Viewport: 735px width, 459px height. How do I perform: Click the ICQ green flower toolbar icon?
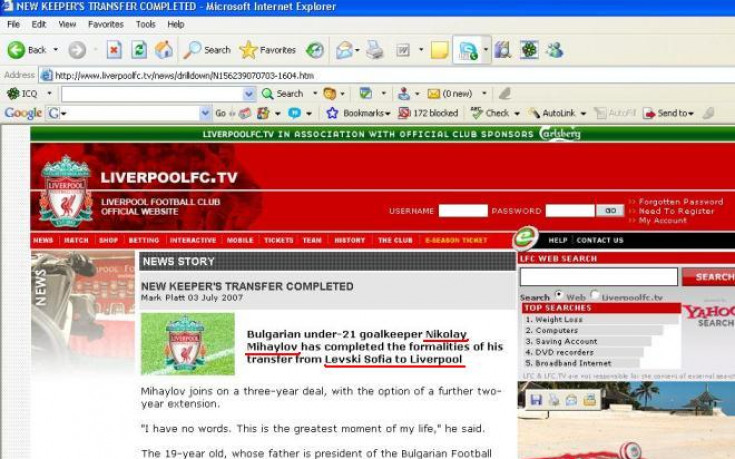click(529, 50)
